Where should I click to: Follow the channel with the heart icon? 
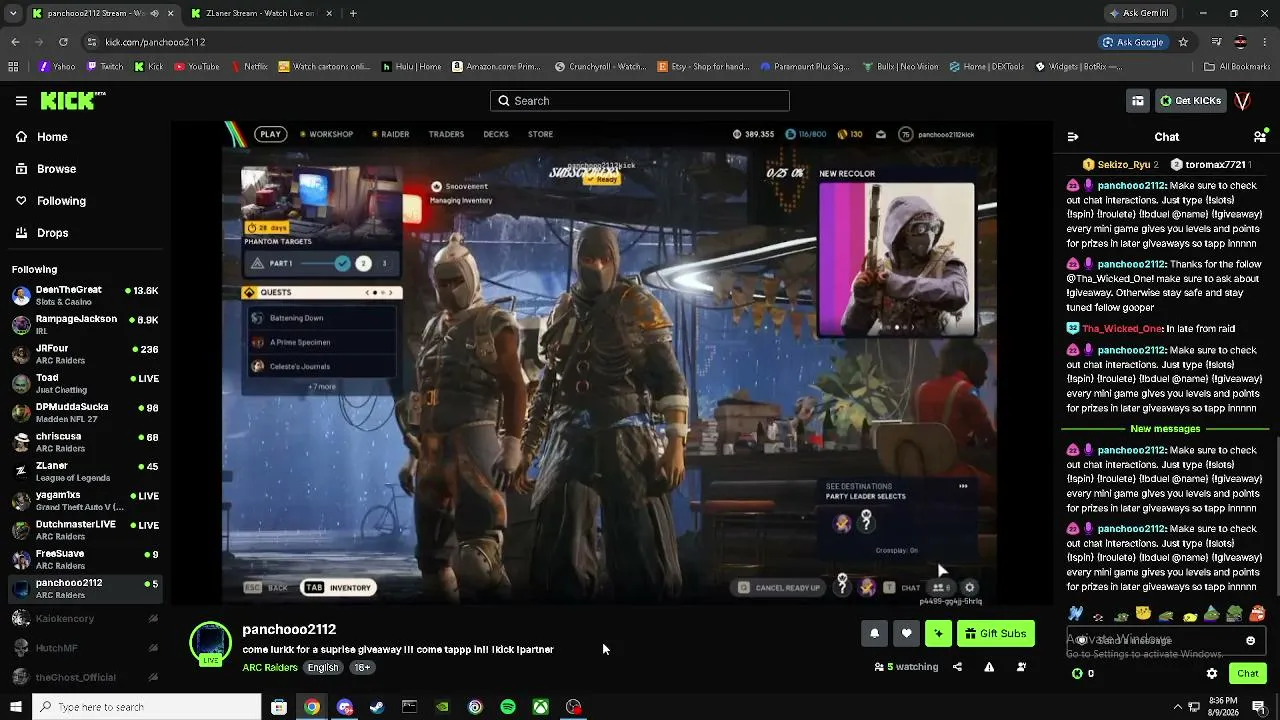907,633
